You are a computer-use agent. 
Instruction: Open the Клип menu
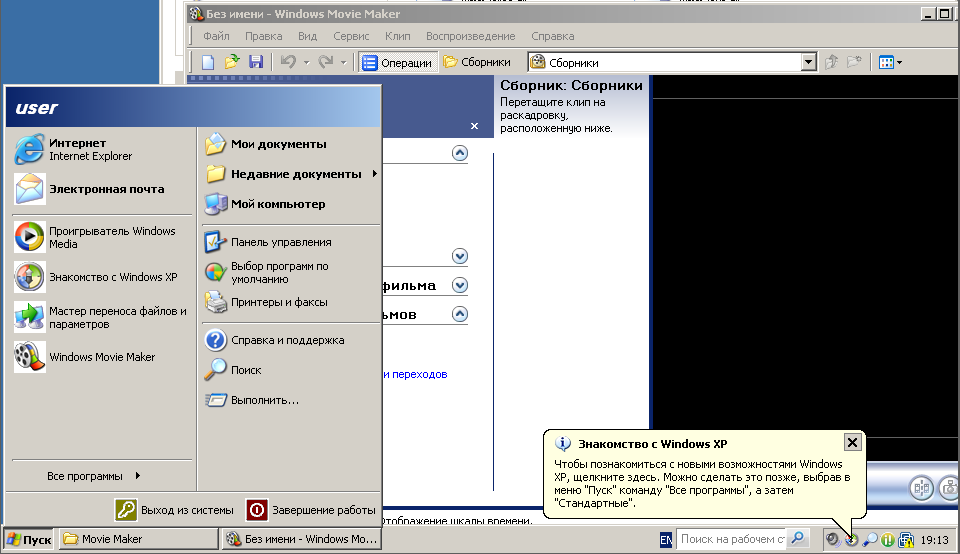397,36
